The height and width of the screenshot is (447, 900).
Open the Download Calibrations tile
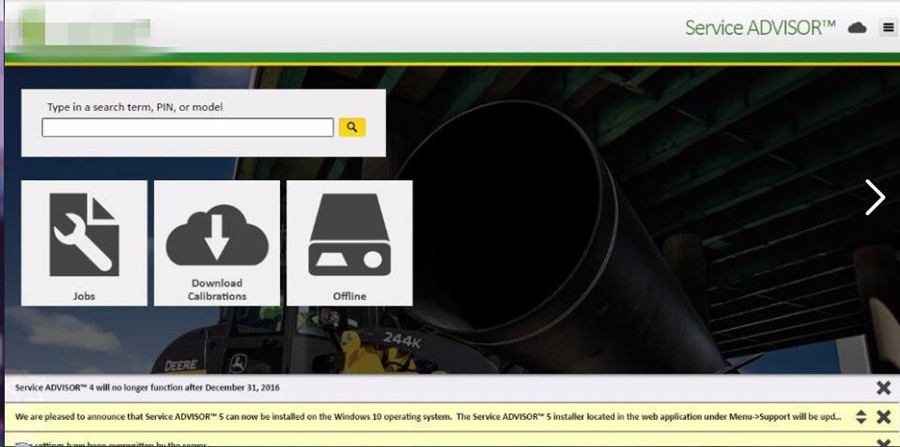tap(217, 243)
